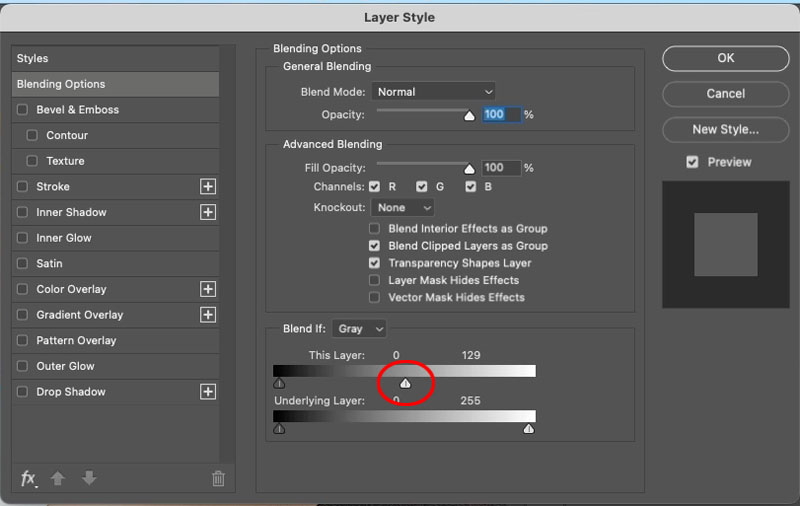Toggle the Preview checkbox
800x506 pixels.
[x=692, y=162]
